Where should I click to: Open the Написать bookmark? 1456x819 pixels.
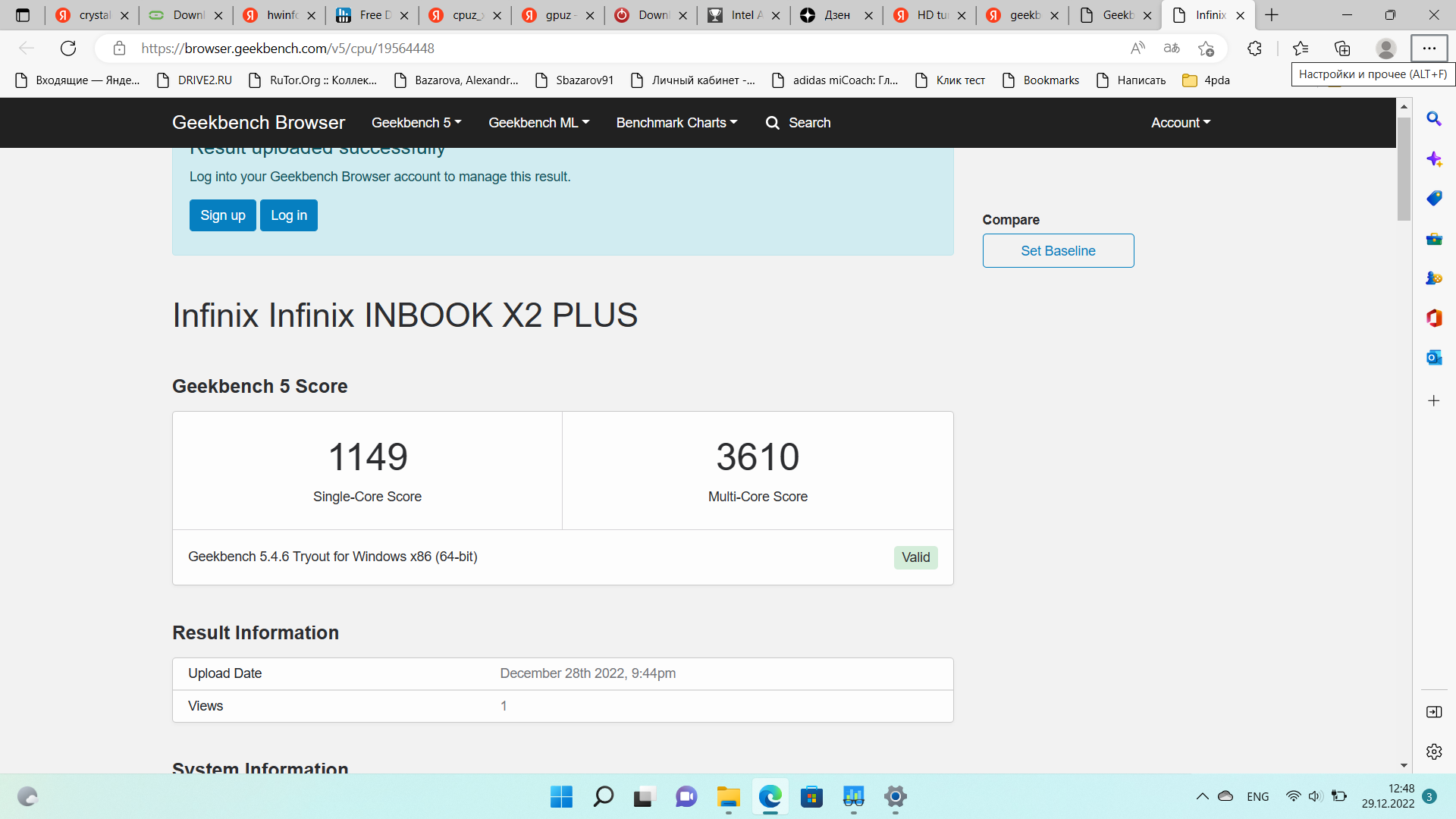click(1131, 80)
